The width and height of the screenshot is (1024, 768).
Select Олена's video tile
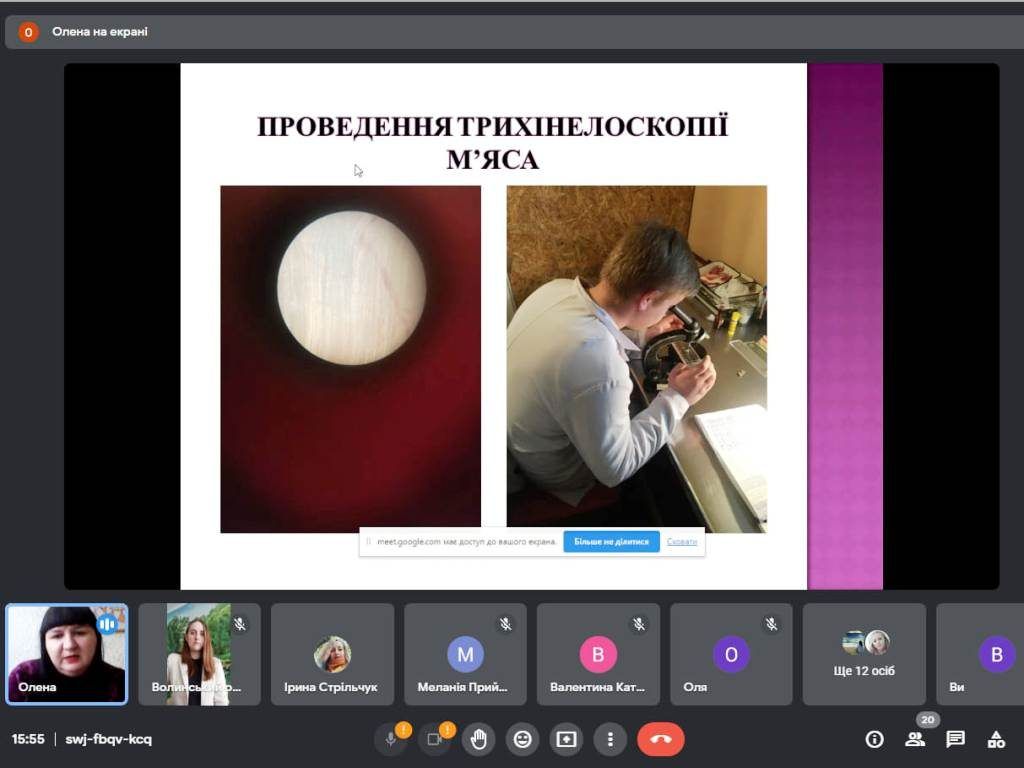coord(67,654)
